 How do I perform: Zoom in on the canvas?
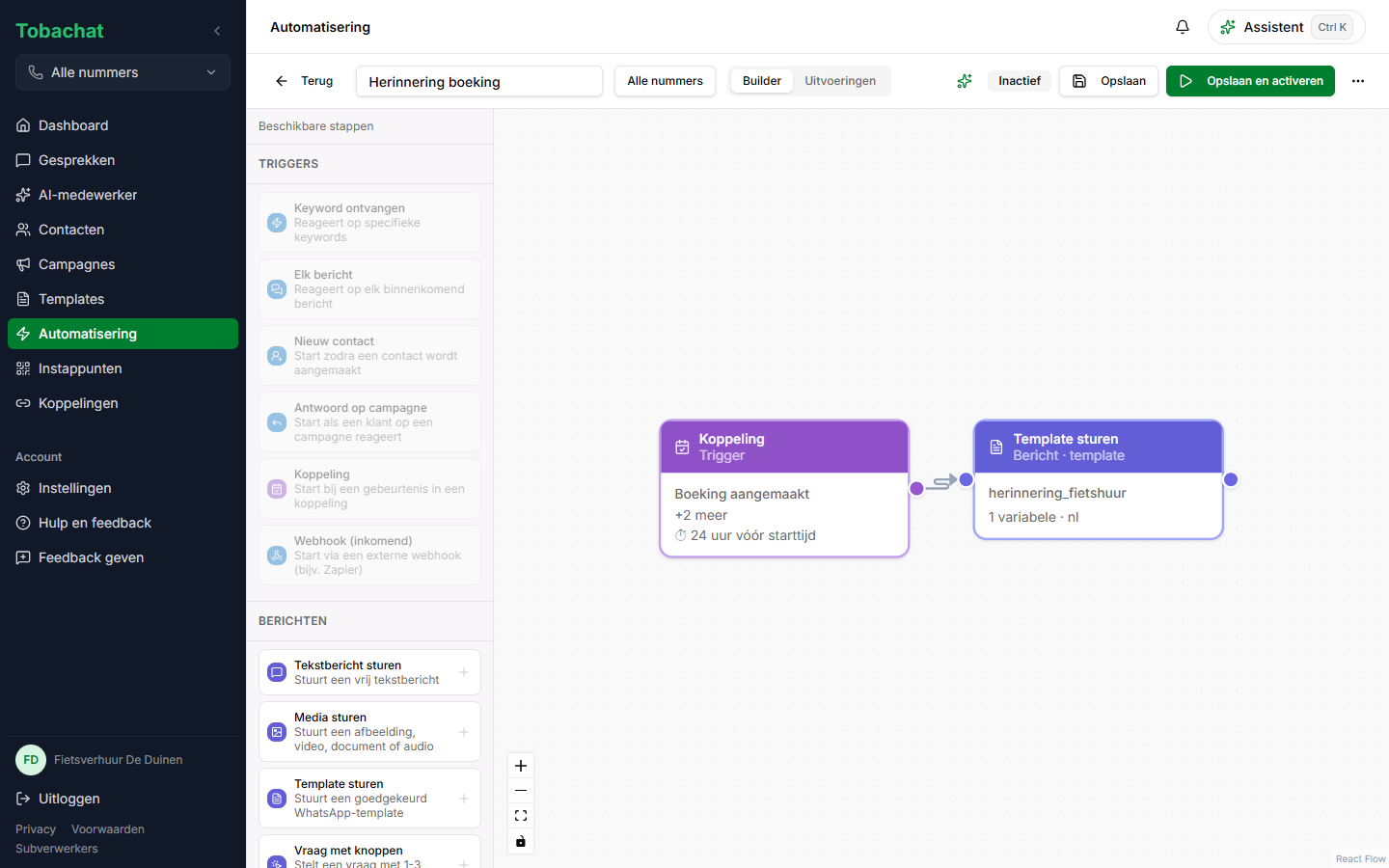(x=521, y=766)
